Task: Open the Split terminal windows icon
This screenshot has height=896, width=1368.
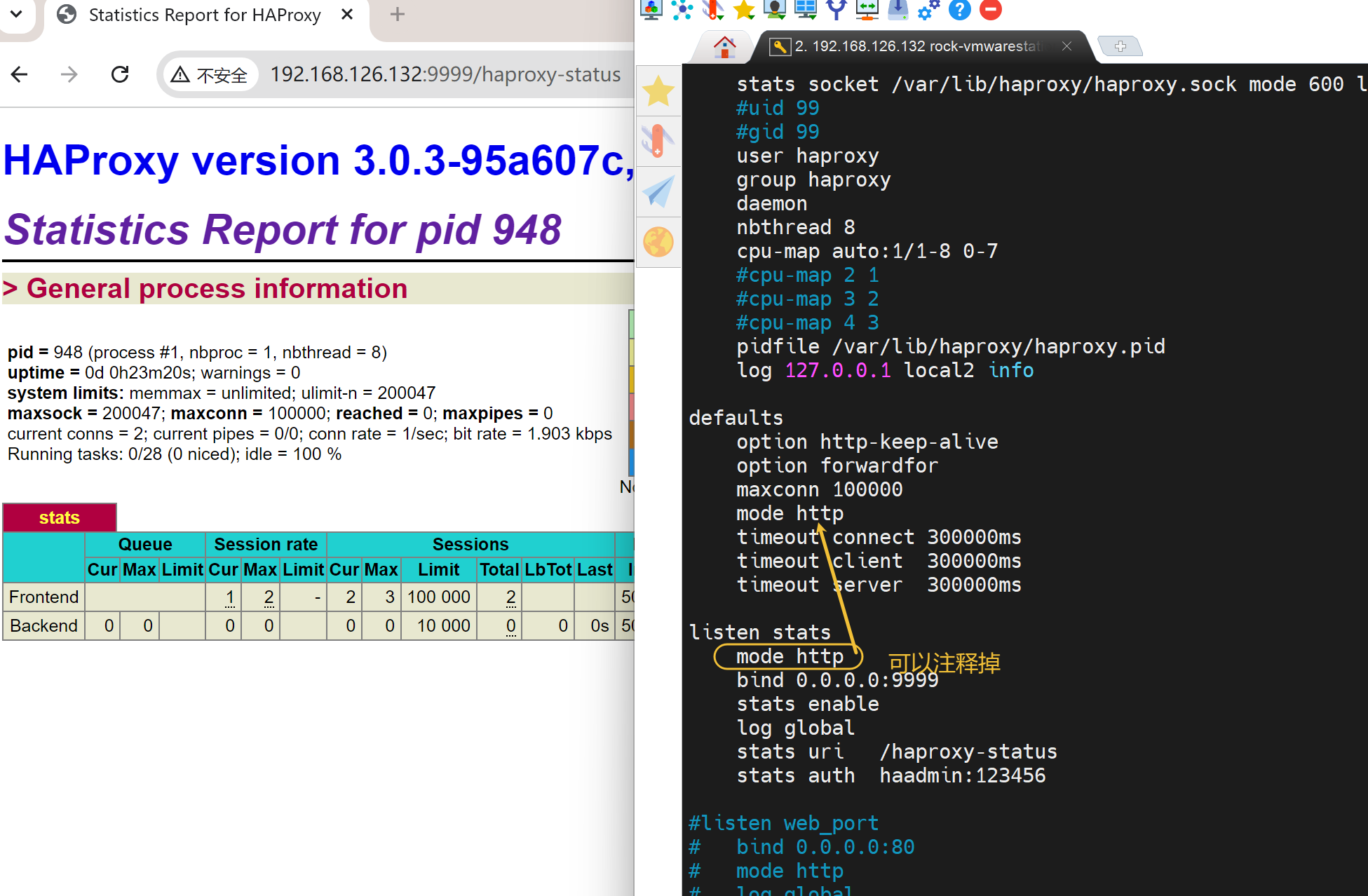Action: (x=806, y=9)
